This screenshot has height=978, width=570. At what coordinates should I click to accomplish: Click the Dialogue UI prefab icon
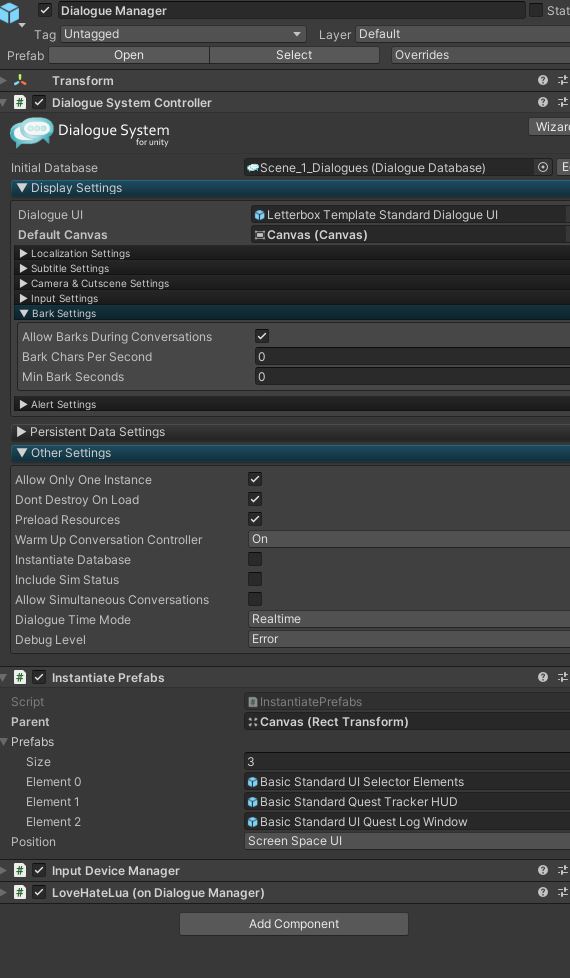pyautogui.click(x=259, y=215)
